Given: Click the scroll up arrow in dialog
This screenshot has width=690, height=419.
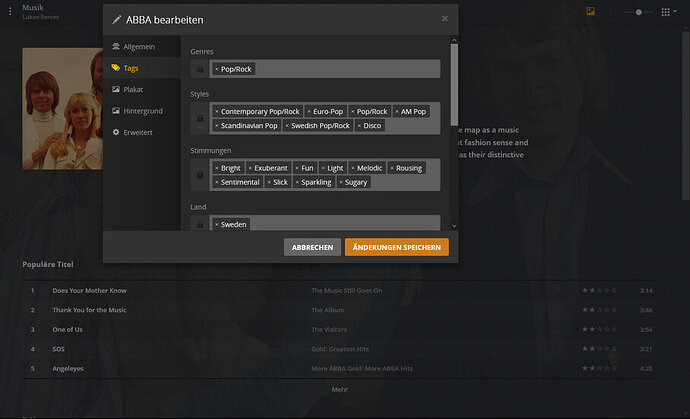Looking at the screenshot, I should pyautogui.click(x=454, y=40).
